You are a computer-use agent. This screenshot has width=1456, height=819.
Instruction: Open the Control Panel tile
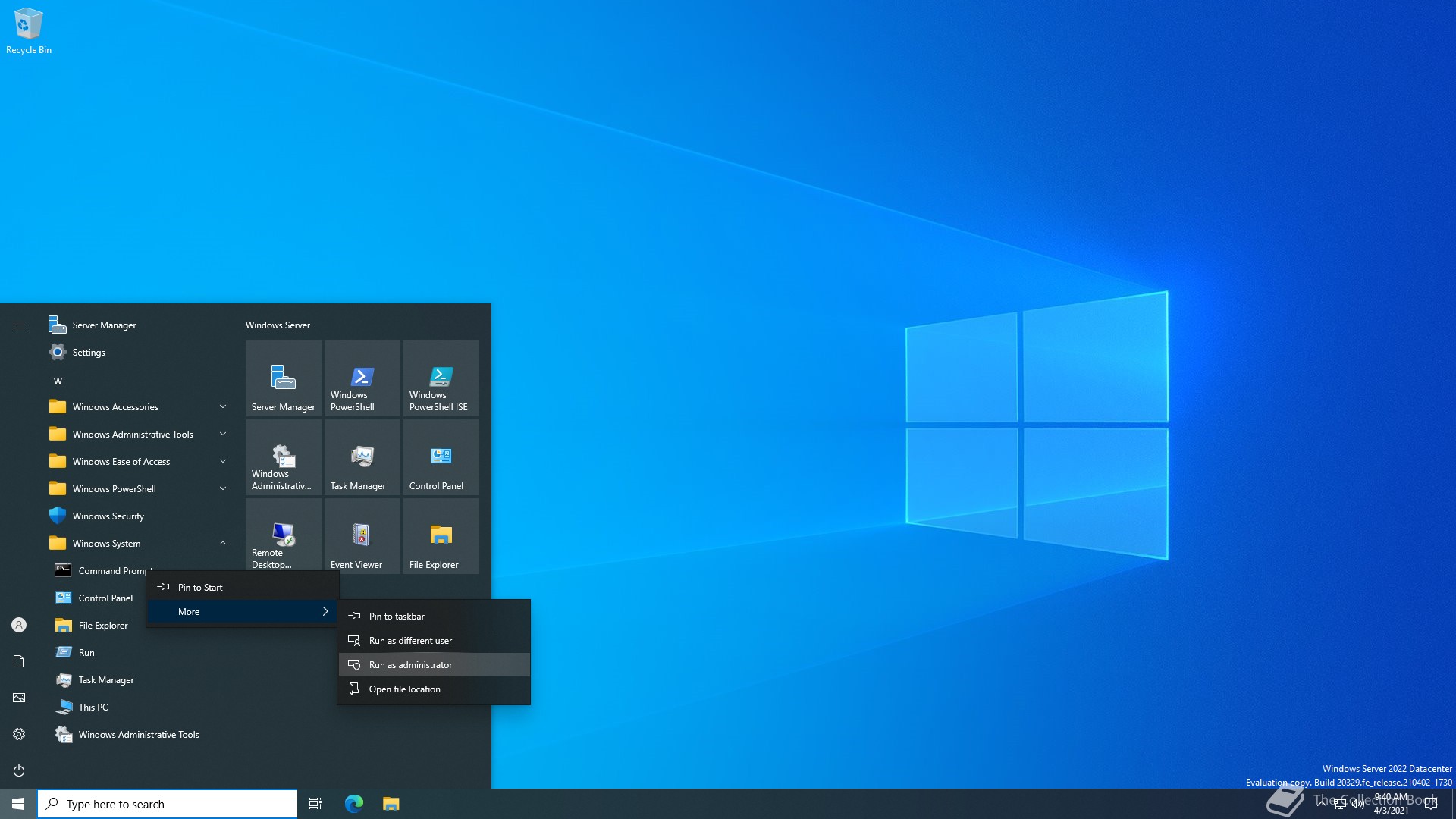click(441, 458)
